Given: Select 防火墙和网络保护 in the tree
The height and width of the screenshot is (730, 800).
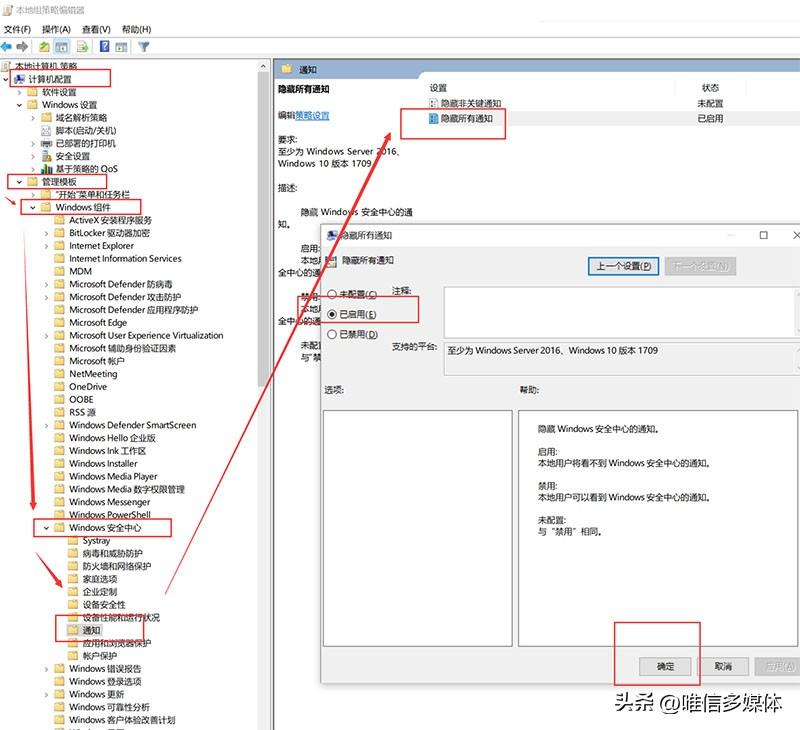Looking at the screenshot, I should (117, 566).
